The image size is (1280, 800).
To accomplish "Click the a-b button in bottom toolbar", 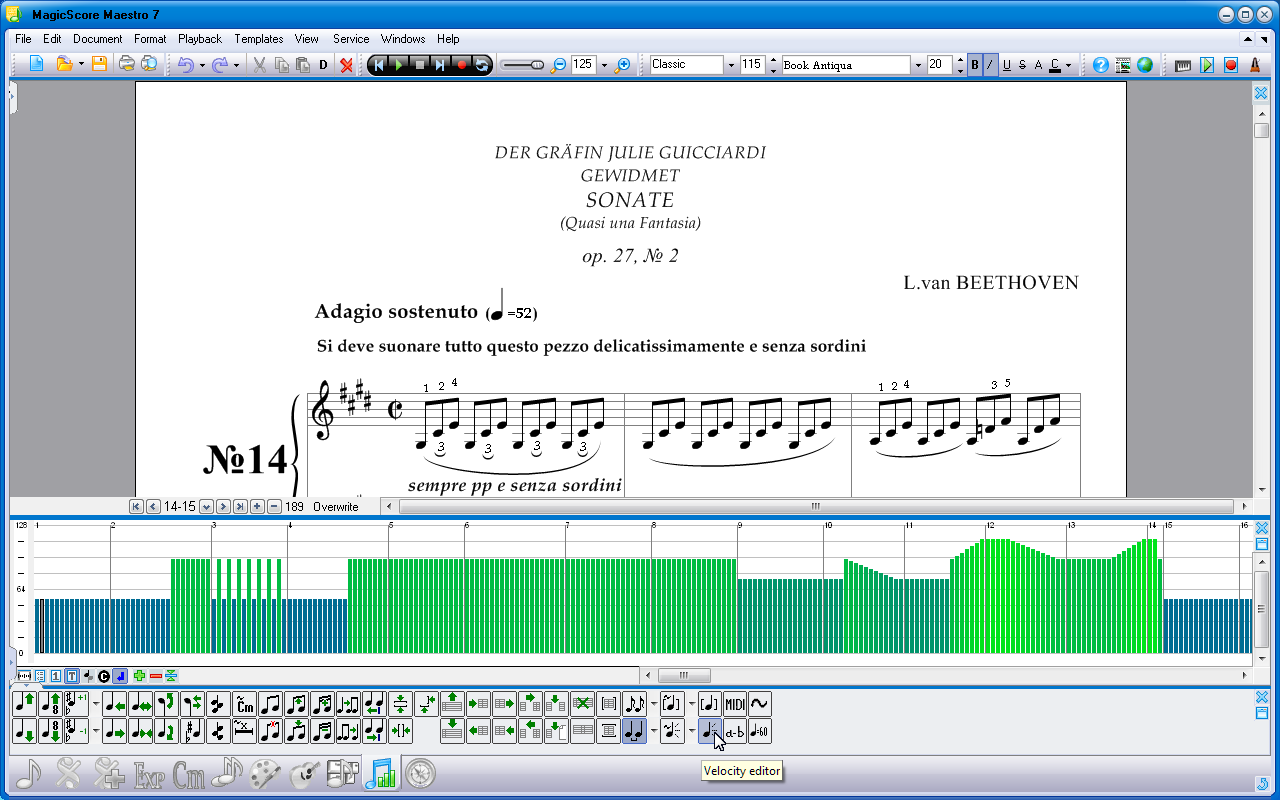I will pos(735,731).
